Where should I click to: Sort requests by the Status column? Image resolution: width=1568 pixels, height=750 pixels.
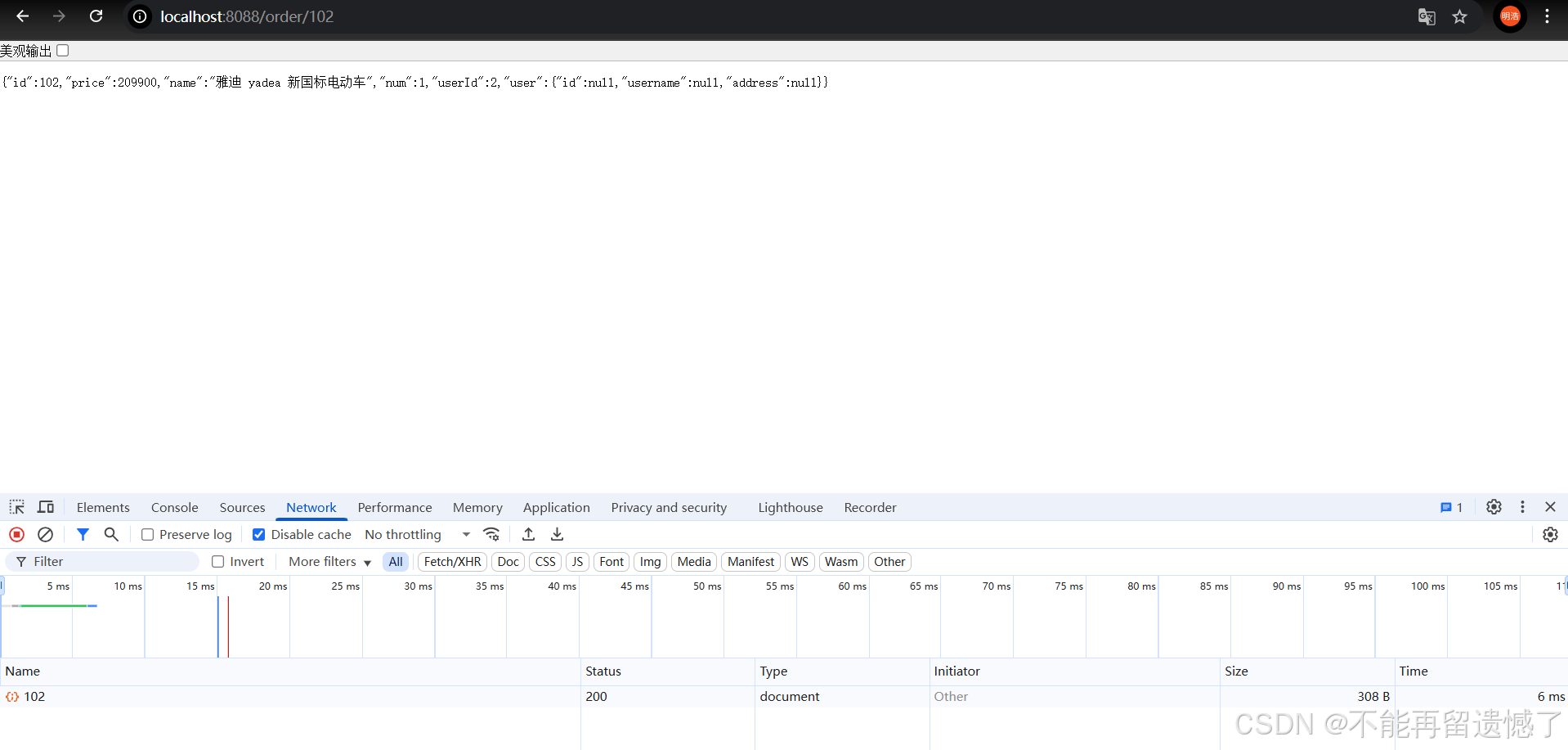[668, 671]
